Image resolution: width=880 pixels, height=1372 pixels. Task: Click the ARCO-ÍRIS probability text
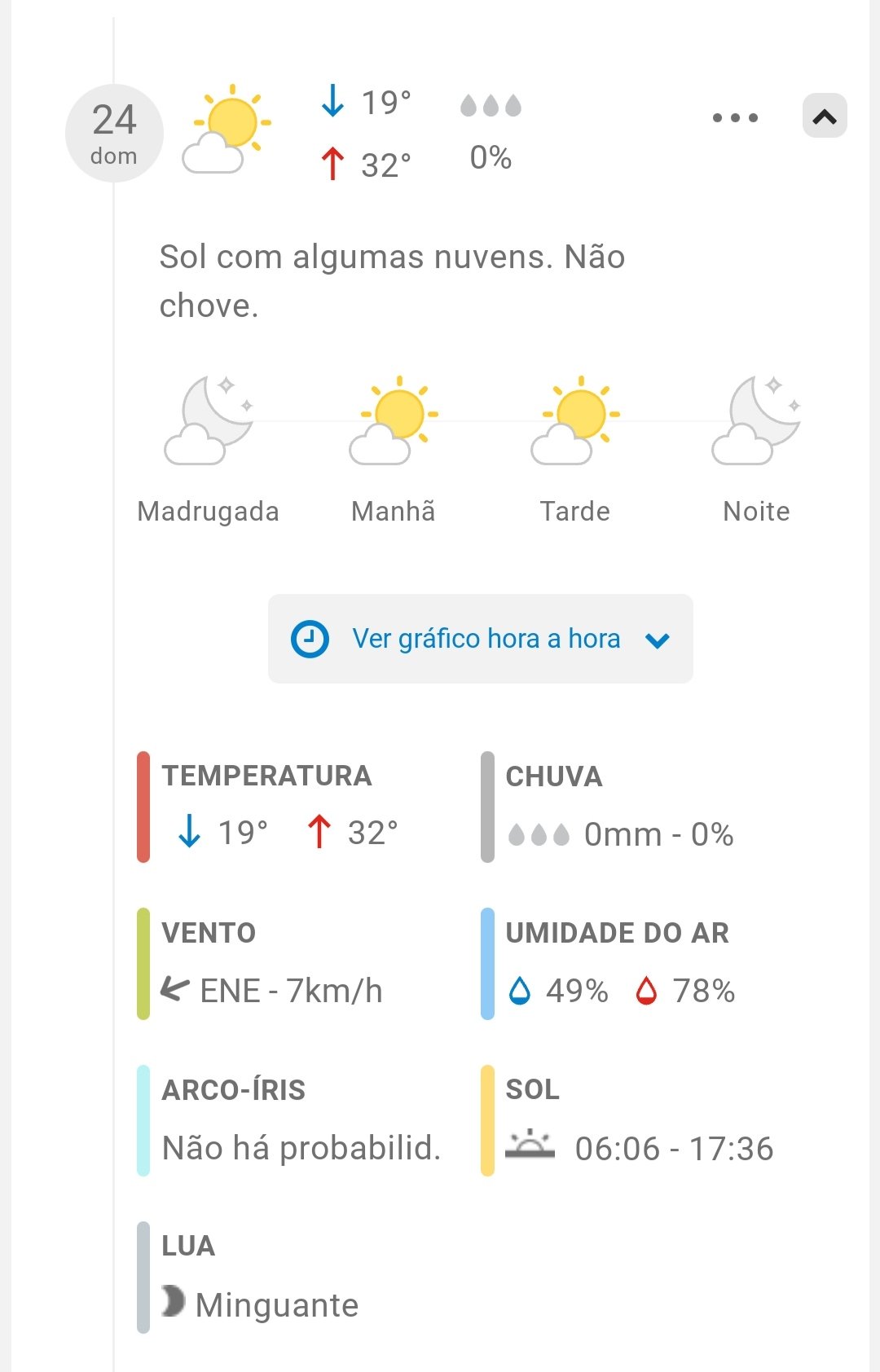(301, 1148)
